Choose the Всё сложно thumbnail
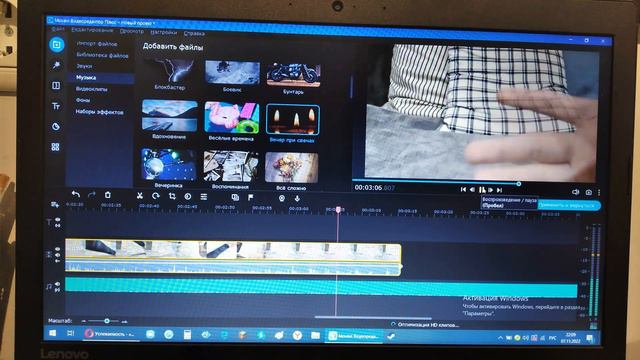 (x=291, y=167)
